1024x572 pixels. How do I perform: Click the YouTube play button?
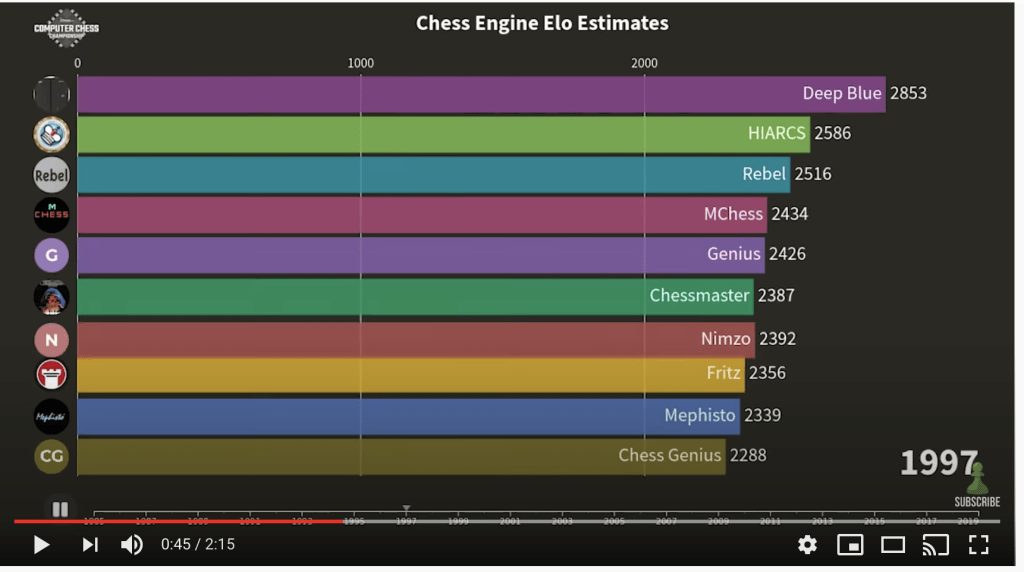click(41, 545)
